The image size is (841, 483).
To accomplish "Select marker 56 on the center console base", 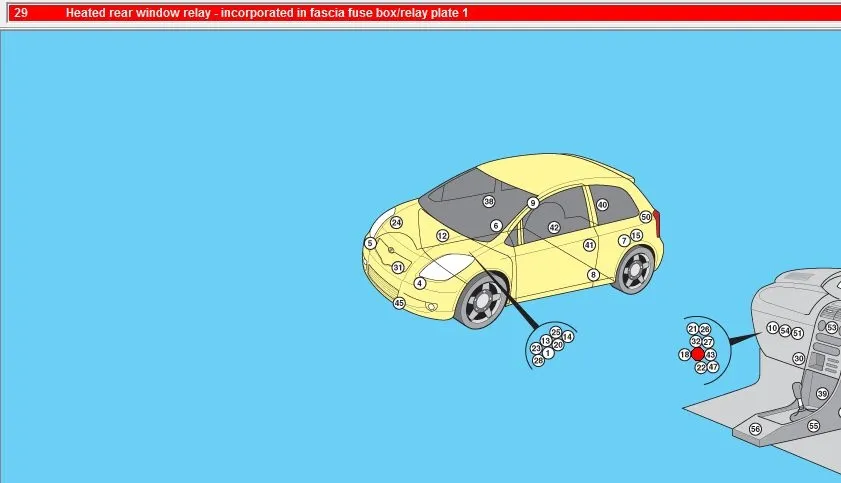I will (755, 429).
